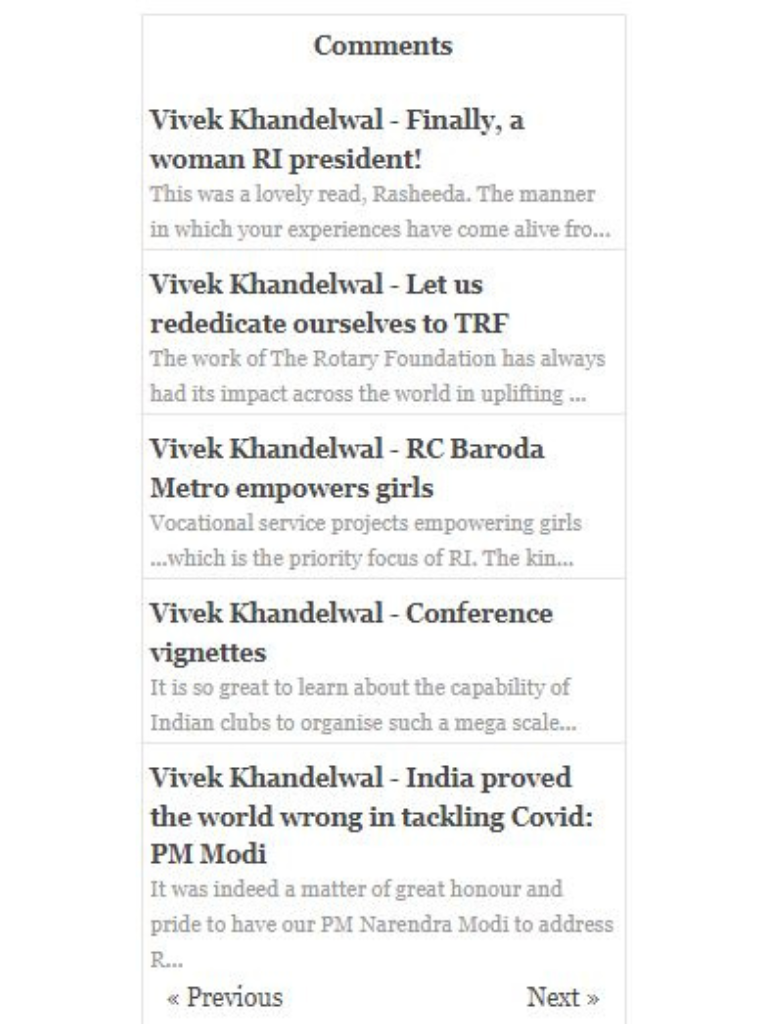Click the 'Vocational service projects empowering girls' excerpt
This screenshot has width=768, height=1024.
(x=366, y=541)
